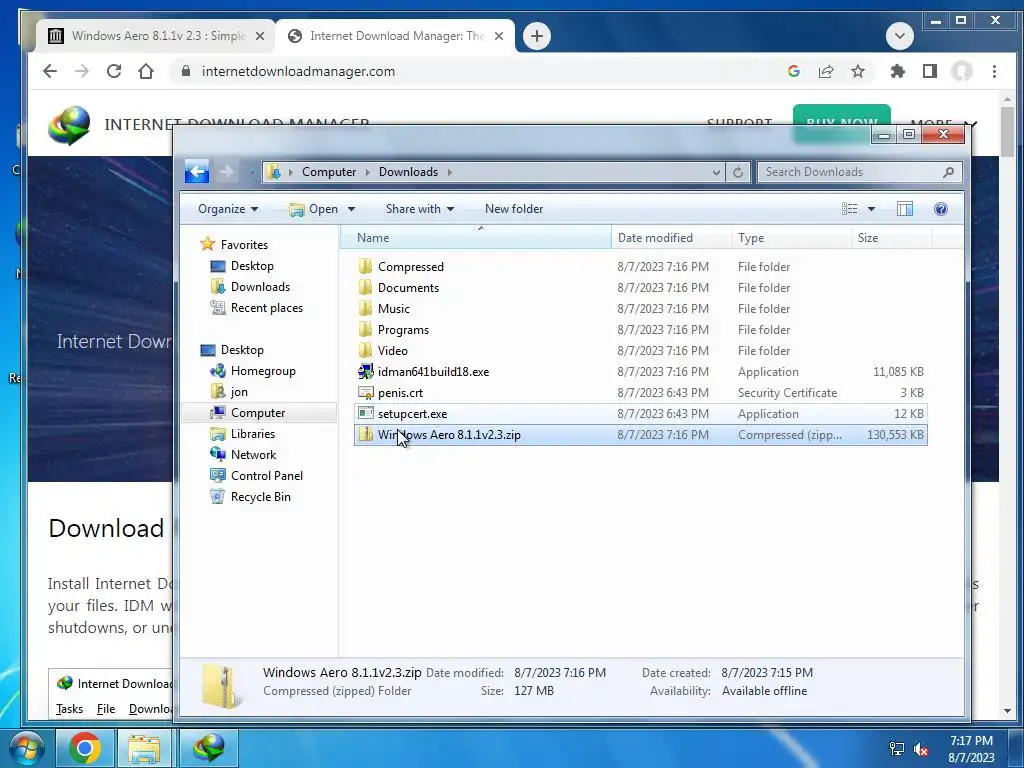Viewport: 1024px width, 768px height.
Task: Click network tray icon
Action: pyautogui.click(x=897, y=749)
